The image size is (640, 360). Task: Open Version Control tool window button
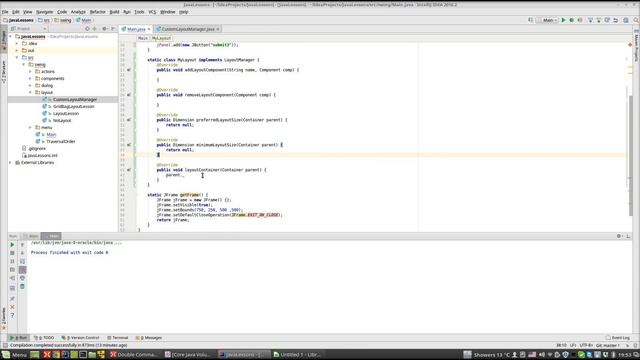click(80, 338)
